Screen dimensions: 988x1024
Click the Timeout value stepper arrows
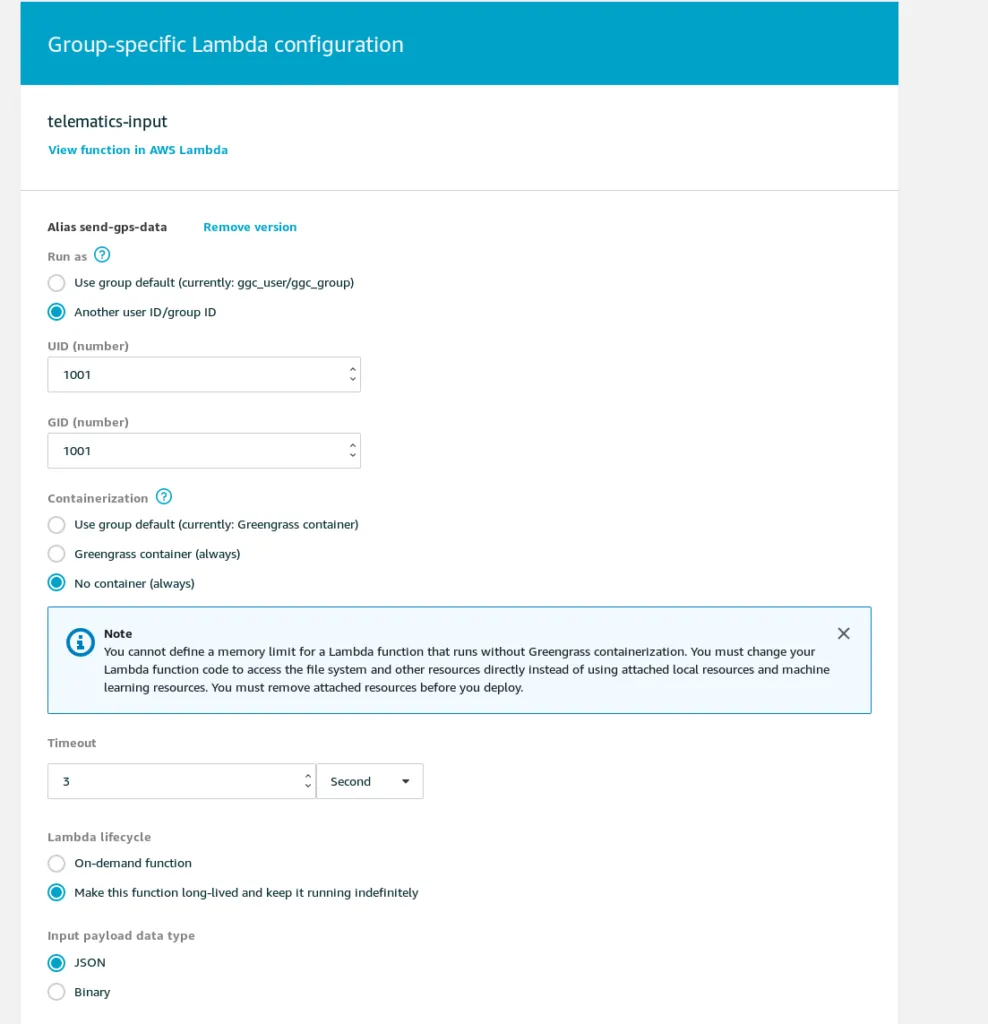[308, 781]
